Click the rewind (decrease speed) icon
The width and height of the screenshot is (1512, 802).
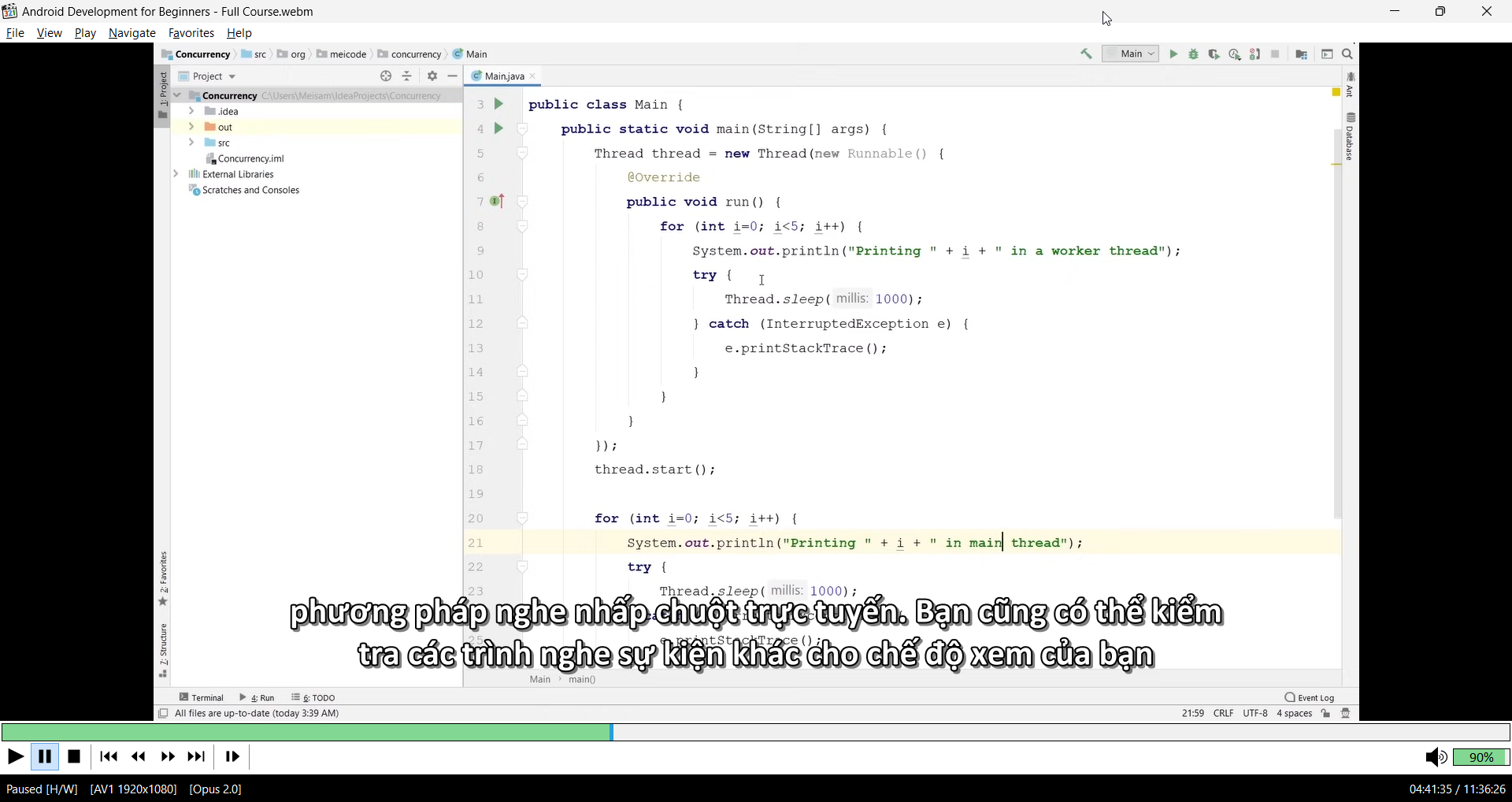tap(139, 757)
